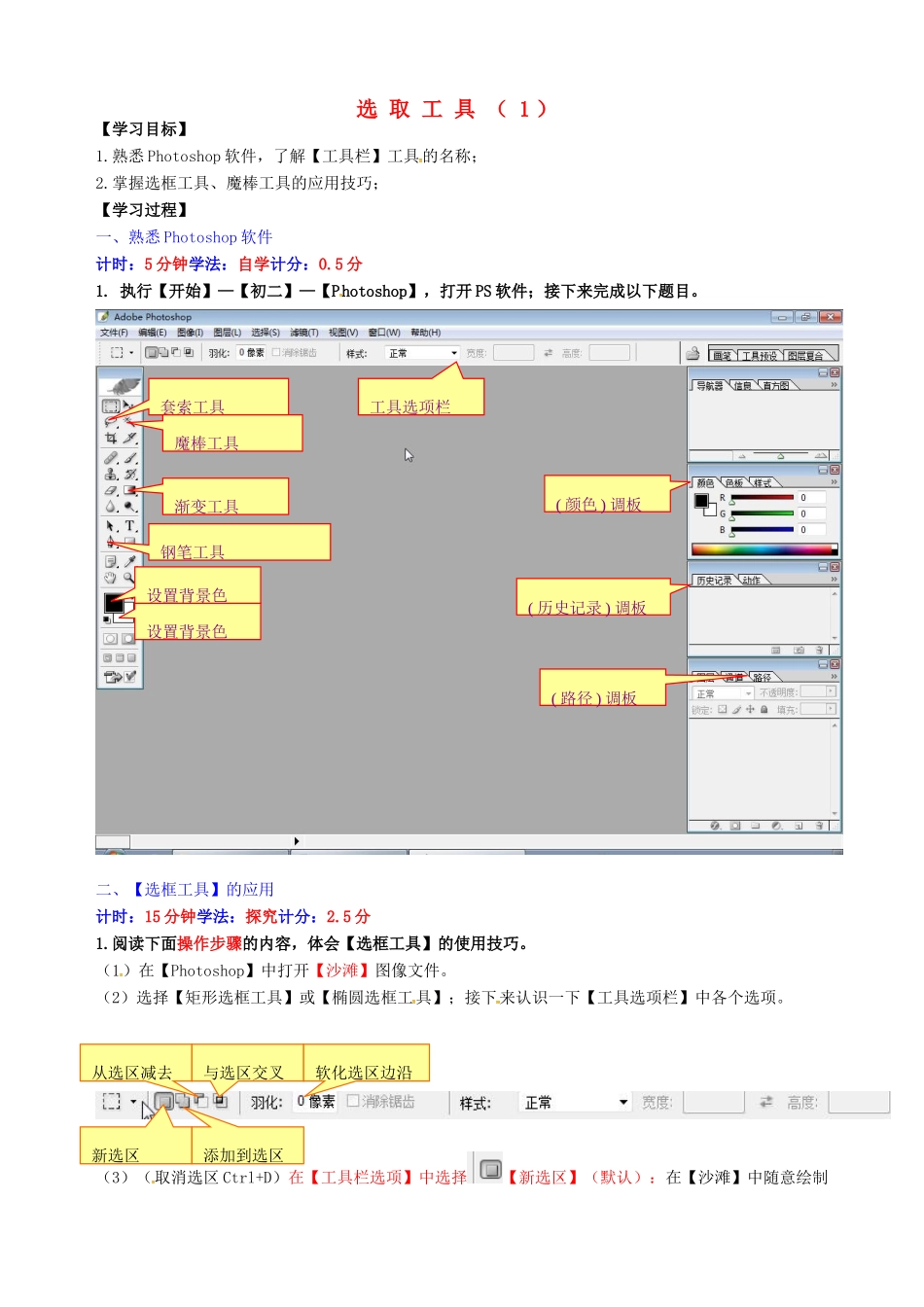This screenshot has height=1307, width=924.
Task: Click the foreground color swatch in the Color panel
Action: coord(700,501)
